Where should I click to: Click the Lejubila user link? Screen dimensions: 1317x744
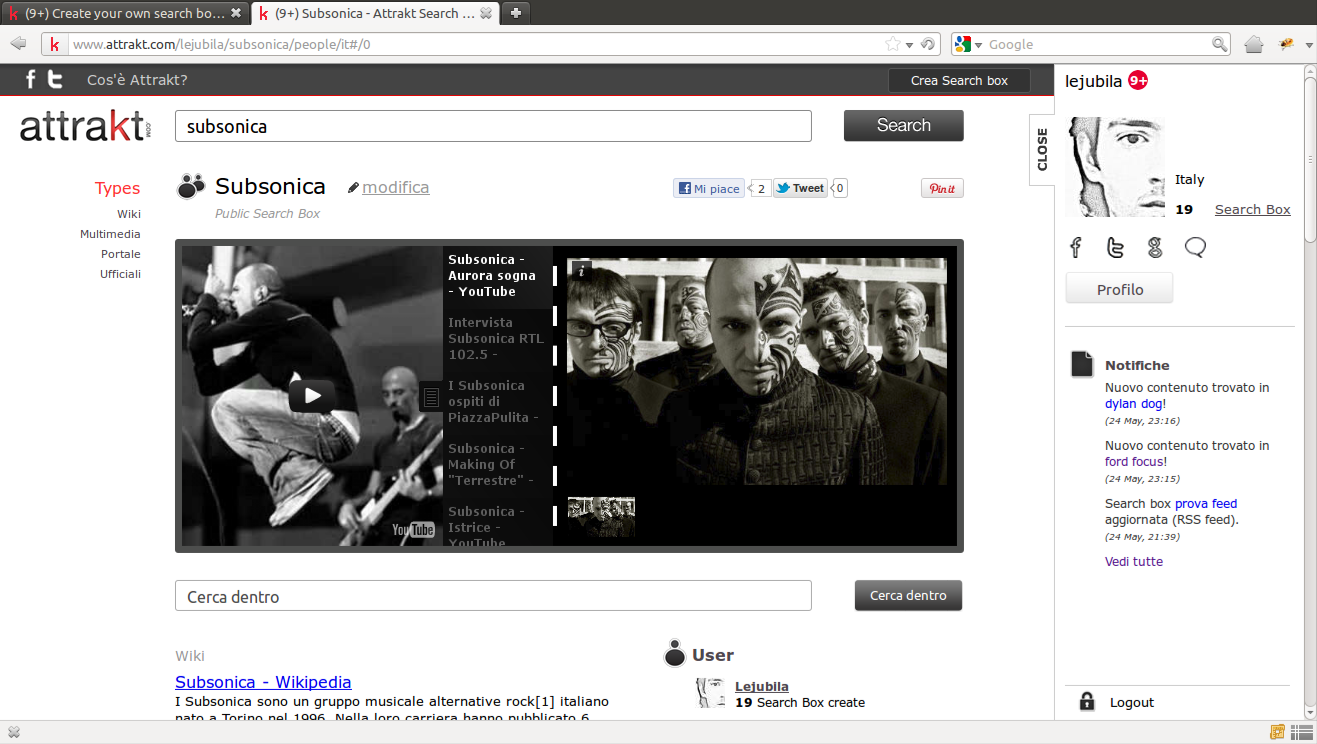tap(762, 686)
